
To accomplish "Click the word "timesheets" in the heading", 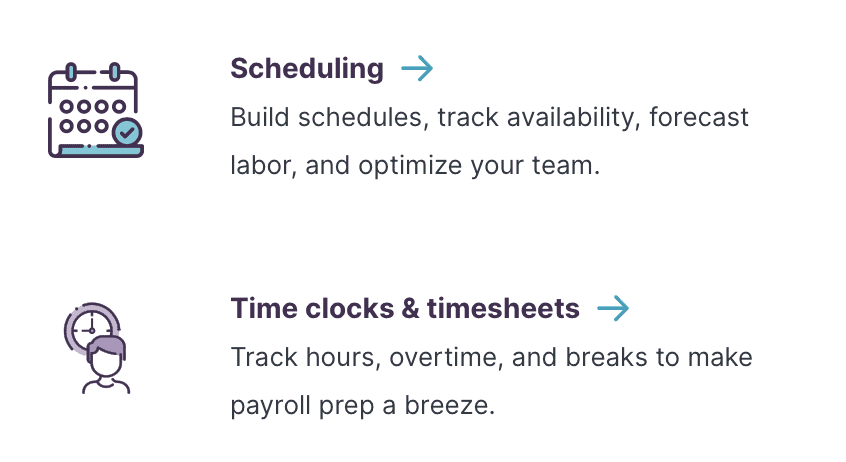I will [x=503, y=309].
